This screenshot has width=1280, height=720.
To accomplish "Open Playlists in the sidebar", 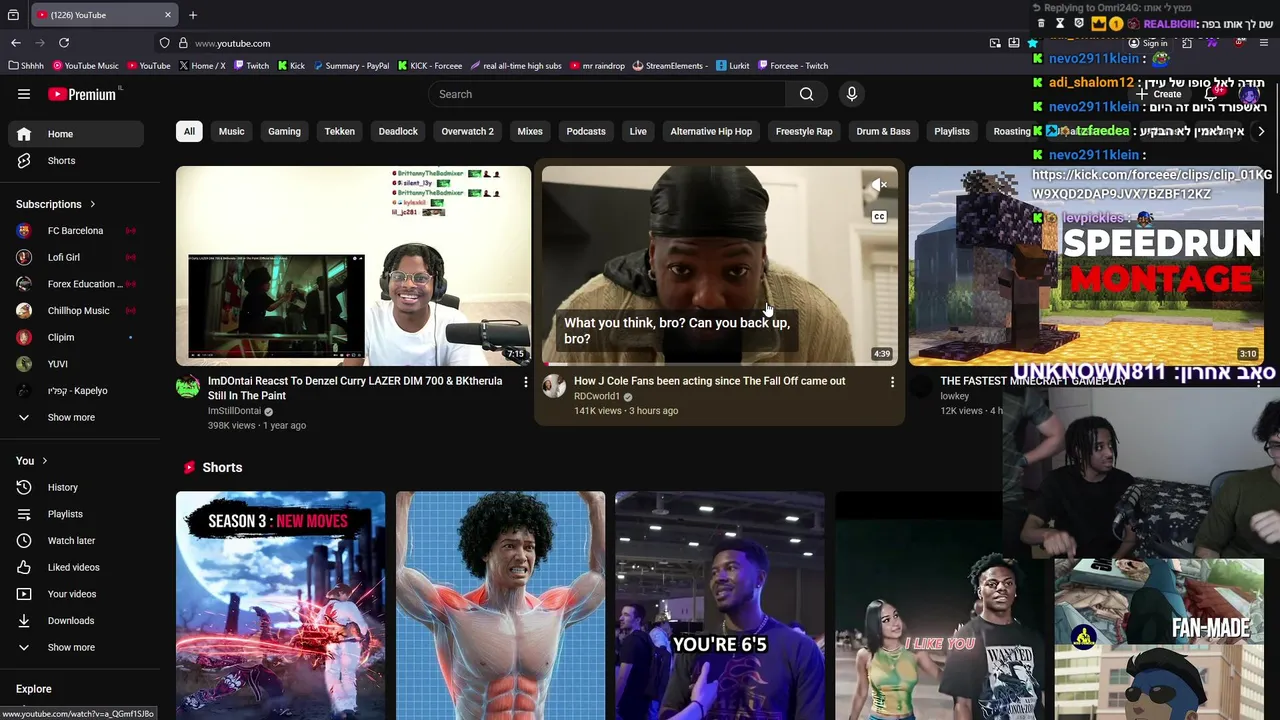I will 76,514.
